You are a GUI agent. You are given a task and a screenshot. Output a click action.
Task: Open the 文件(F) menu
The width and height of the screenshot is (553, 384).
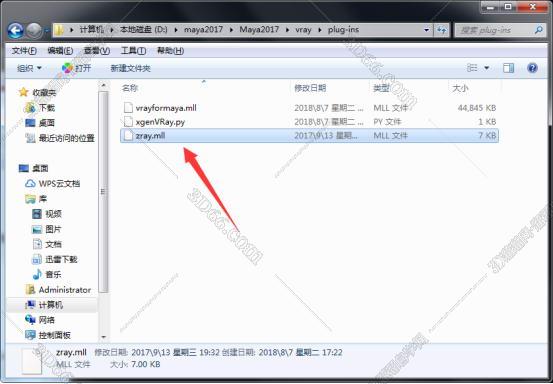[24, 51]
